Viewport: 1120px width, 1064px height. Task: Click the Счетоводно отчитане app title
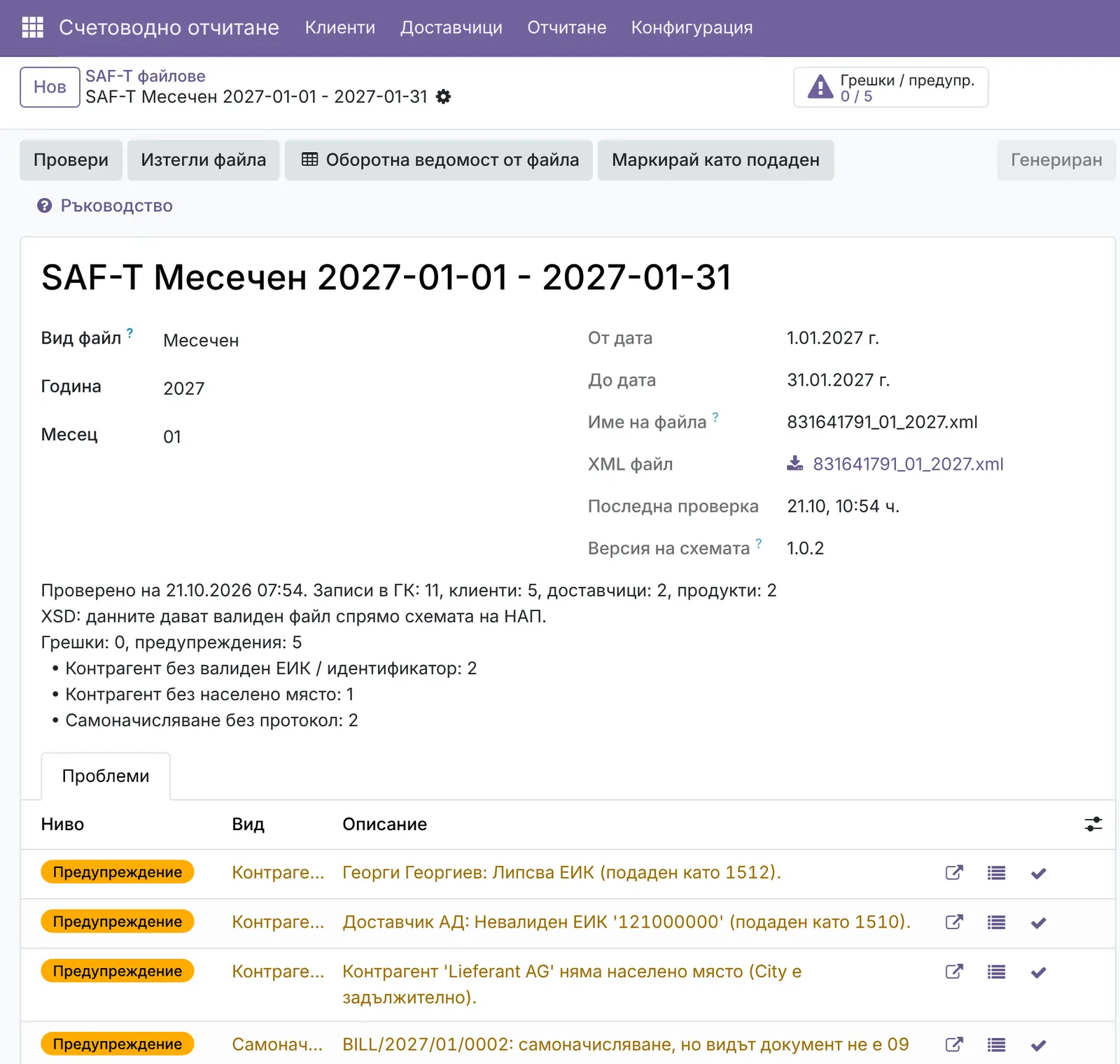click(x=169, y=27)
